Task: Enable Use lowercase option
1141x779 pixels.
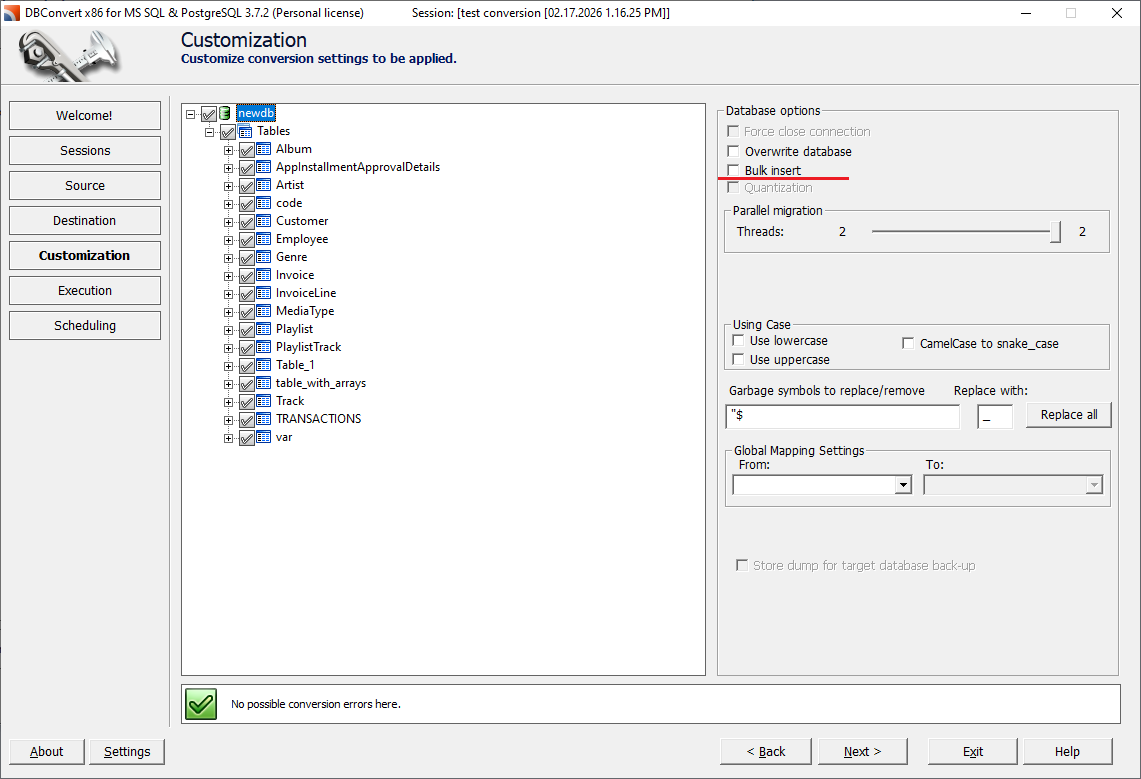Action: tap(739, 340)
